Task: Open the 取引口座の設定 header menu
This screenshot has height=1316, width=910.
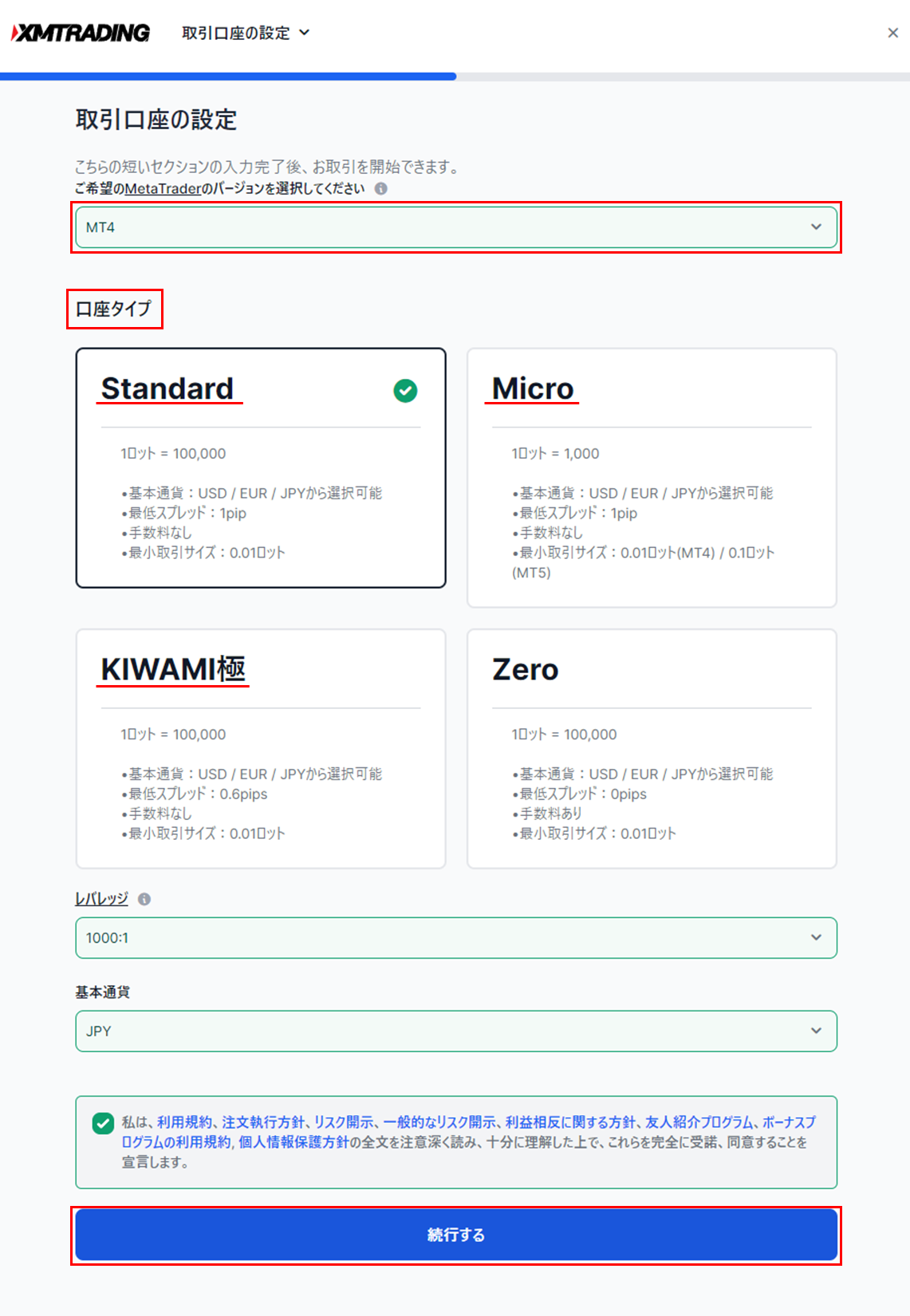Action: click(x=246, y=33)
